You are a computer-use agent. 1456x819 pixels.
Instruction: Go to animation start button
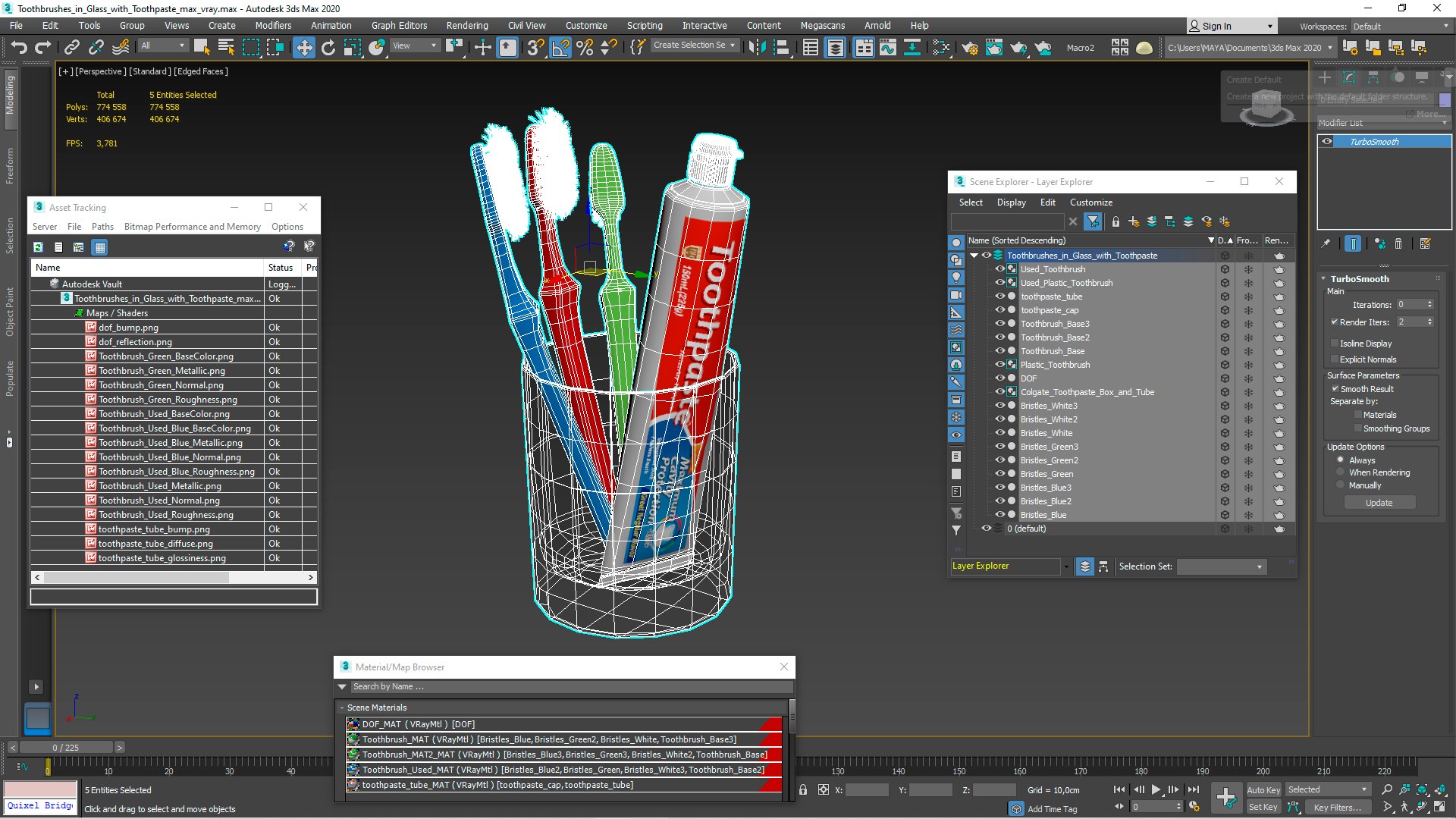pyautogui.click(x=1119, y=789)
